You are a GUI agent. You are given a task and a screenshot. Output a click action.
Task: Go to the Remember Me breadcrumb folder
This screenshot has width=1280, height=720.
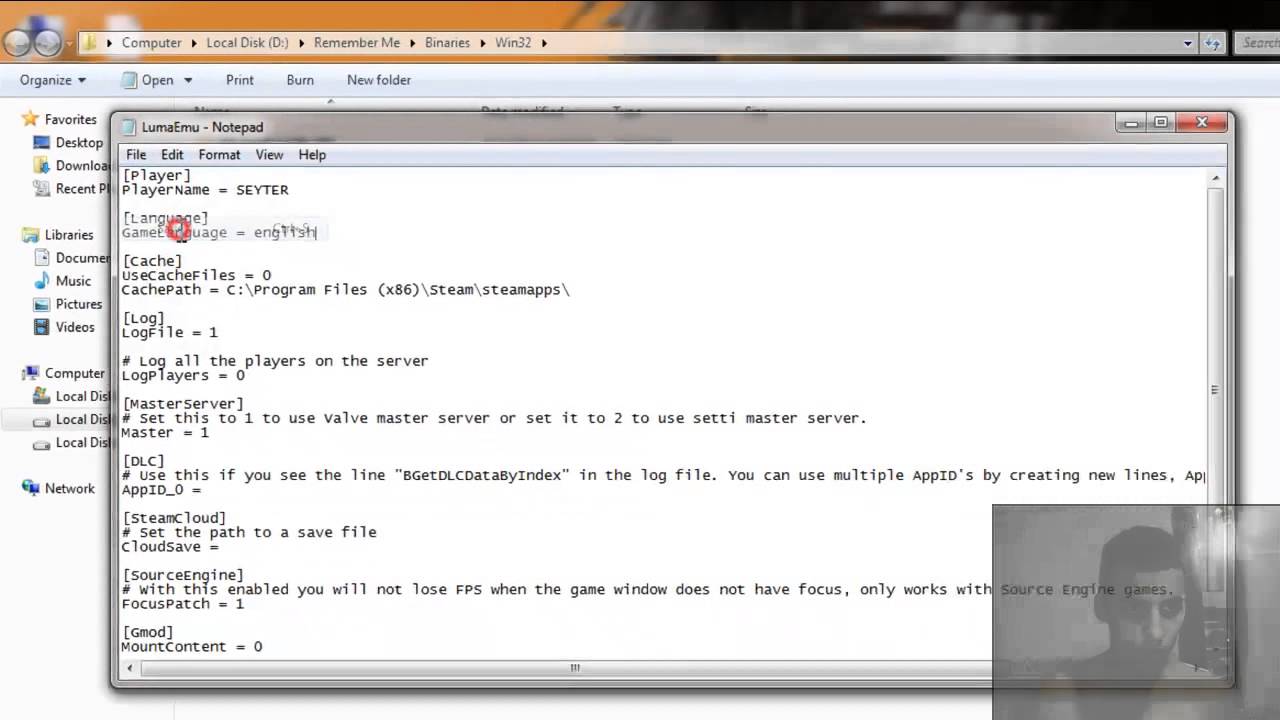pos(357,43)
